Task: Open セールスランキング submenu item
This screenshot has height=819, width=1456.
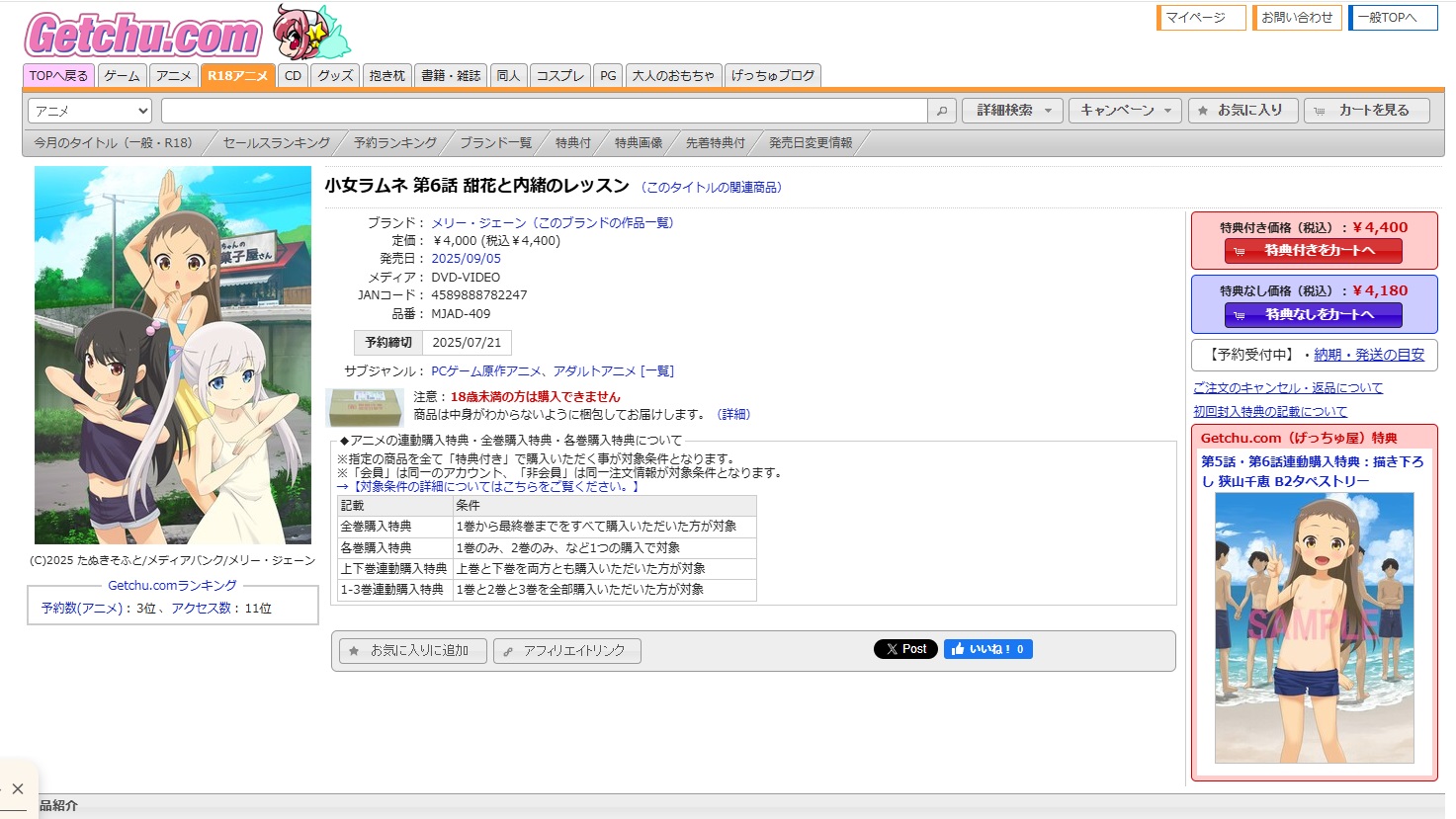Action: point(277,143)
